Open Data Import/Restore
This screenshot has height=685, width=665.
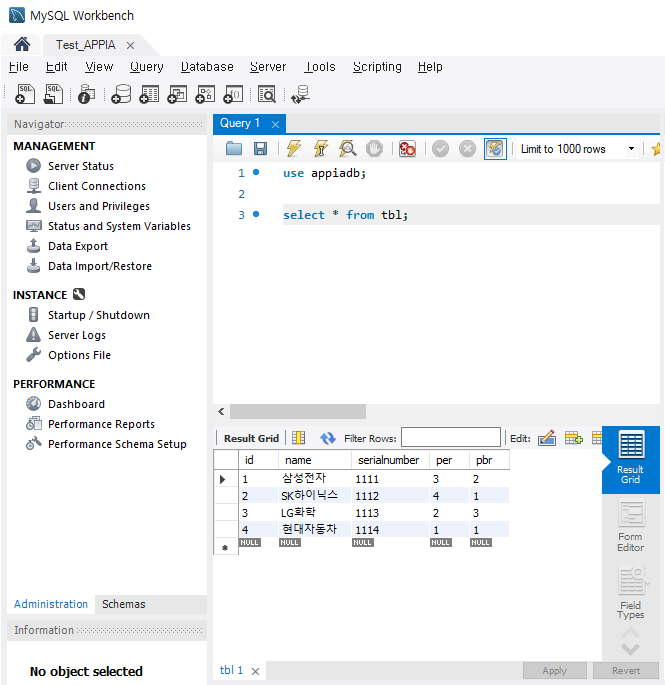pos(100,266)
